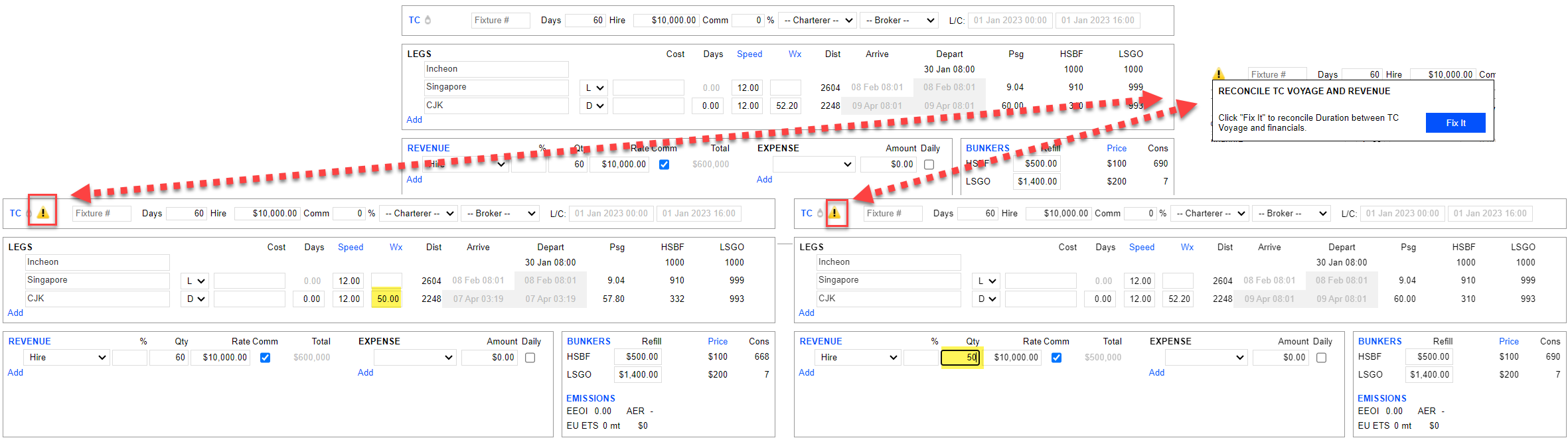Click droplet icon beside TC in warning-free panel
Screen dimensions: 1568x440
pos(428,20)
